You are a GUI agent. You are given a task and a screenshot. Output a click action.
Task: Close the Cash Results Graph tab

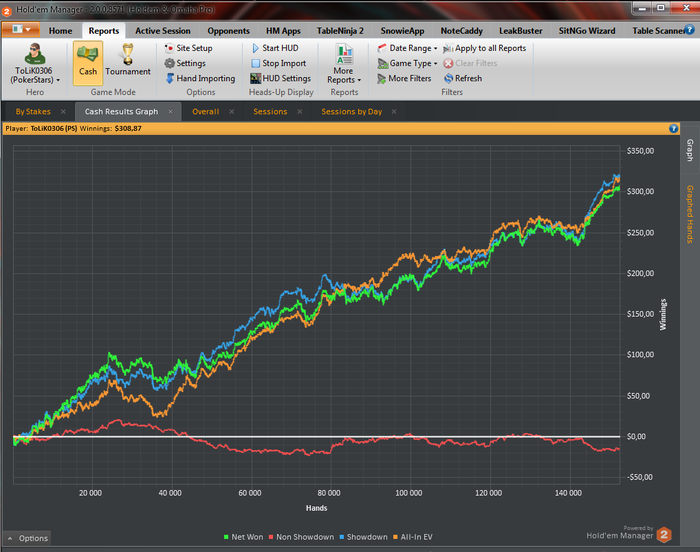[171, 112]
